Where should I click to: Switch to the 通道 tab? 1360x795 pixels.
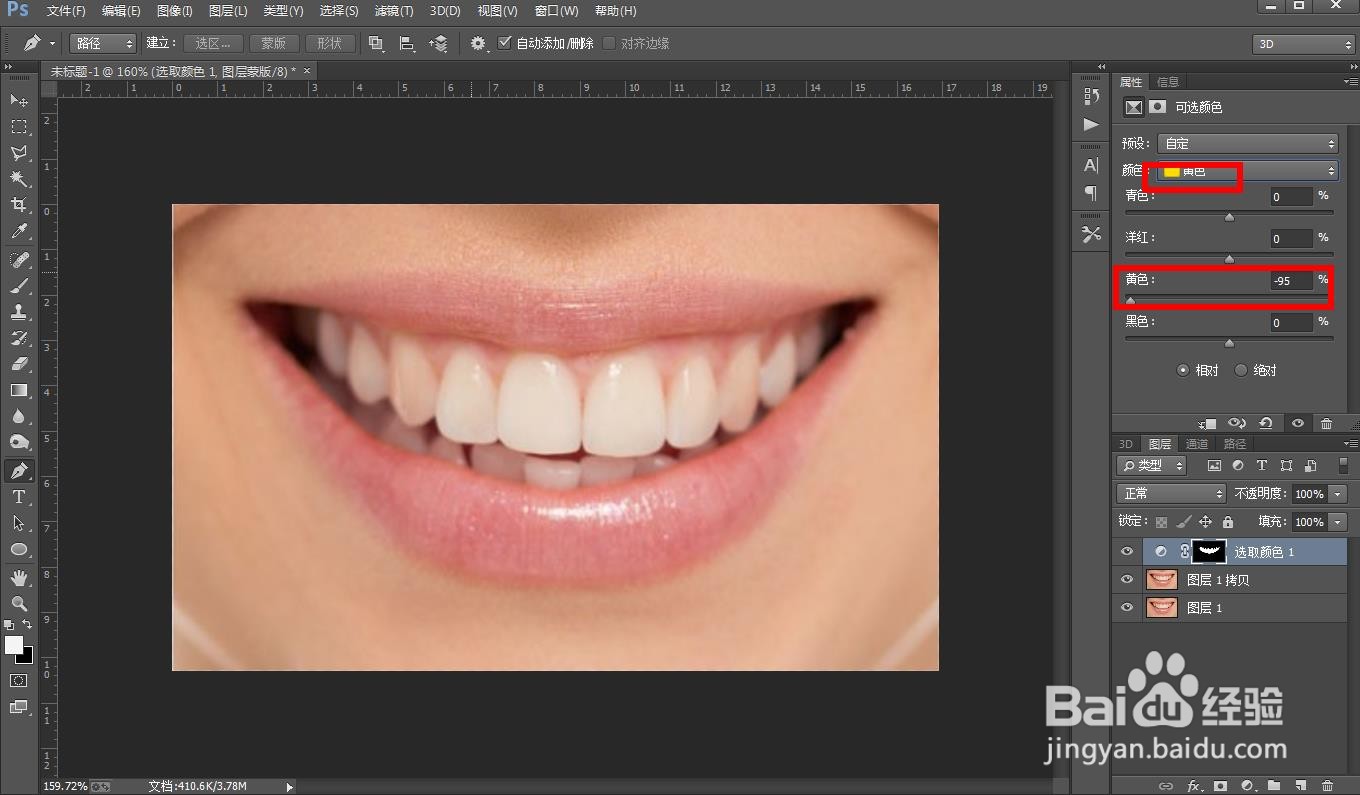(1197, 444)
